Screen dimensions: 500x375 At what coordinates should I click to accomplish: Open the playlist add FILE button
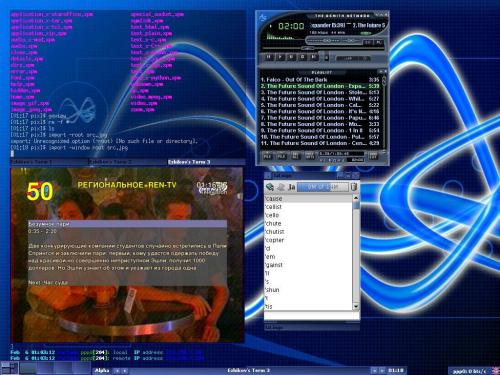tap(268, 156)
